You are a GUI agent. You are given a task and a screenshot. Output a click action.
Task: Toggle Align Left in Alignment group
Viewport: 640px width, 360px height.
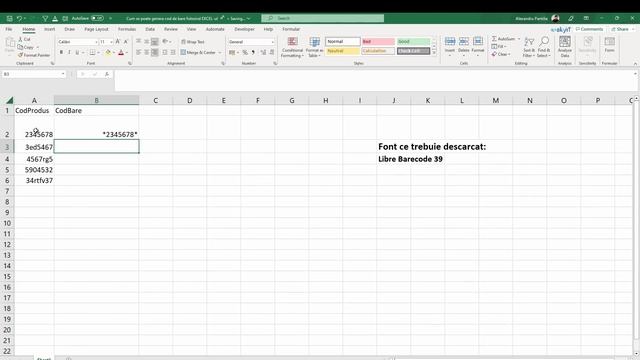(x=138, y=52)
